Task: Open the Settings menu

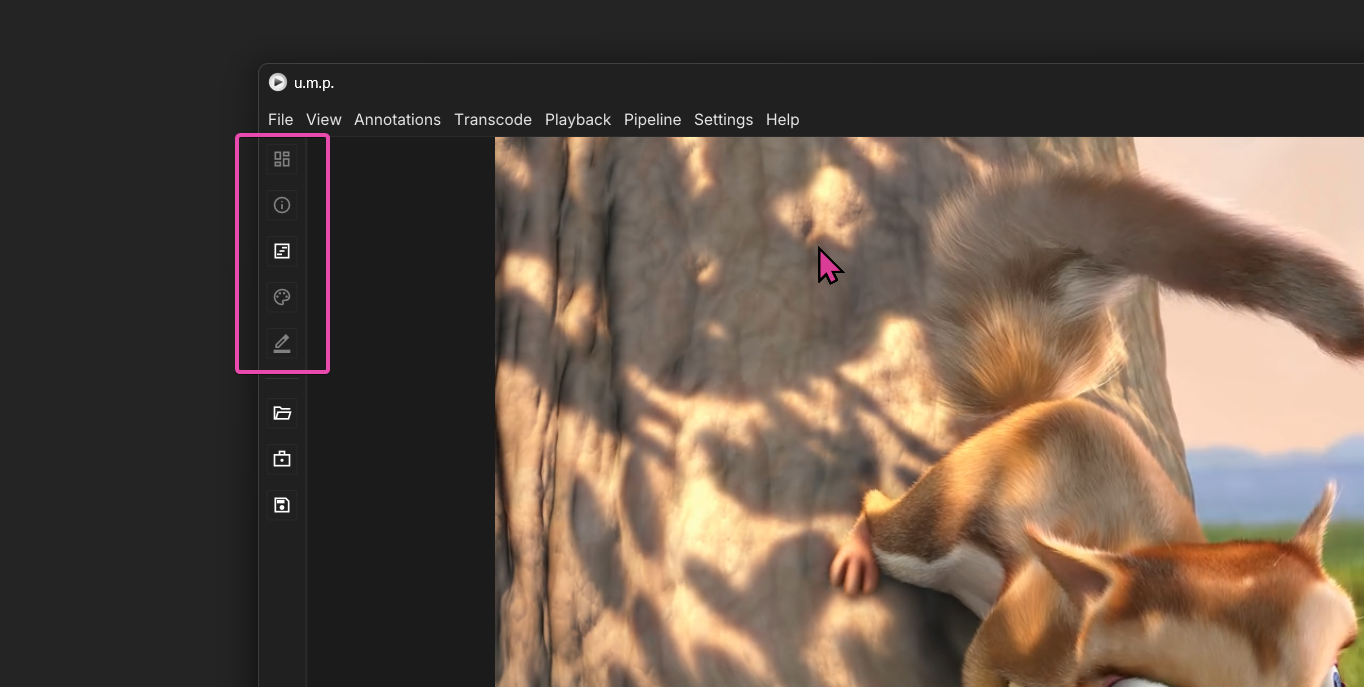Action: coord(723,119)
